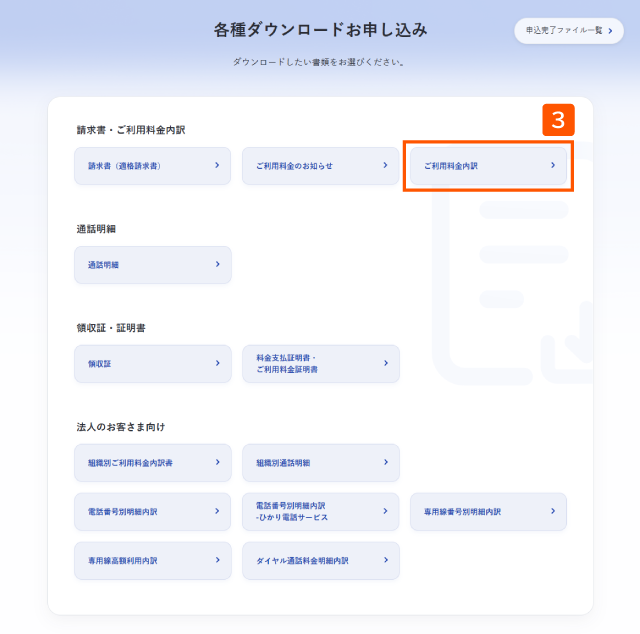640x634 pixels.
Task: Select ダイヤル通話料金明細内訳 download
Action: tap(321, 561)
